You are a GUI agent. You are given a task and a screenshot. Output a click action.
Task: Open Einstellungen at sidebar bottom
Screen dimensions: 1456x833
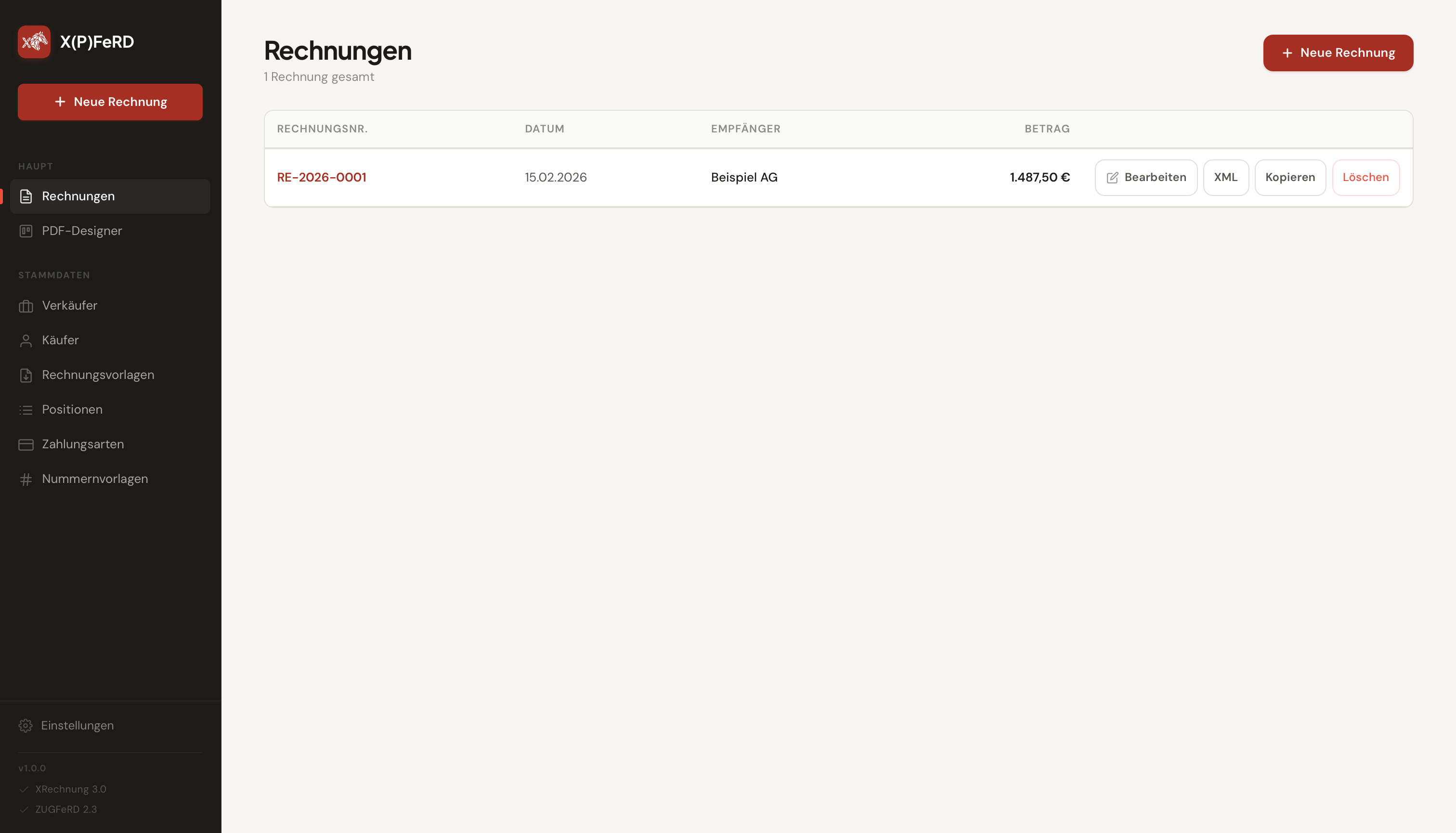110,726
